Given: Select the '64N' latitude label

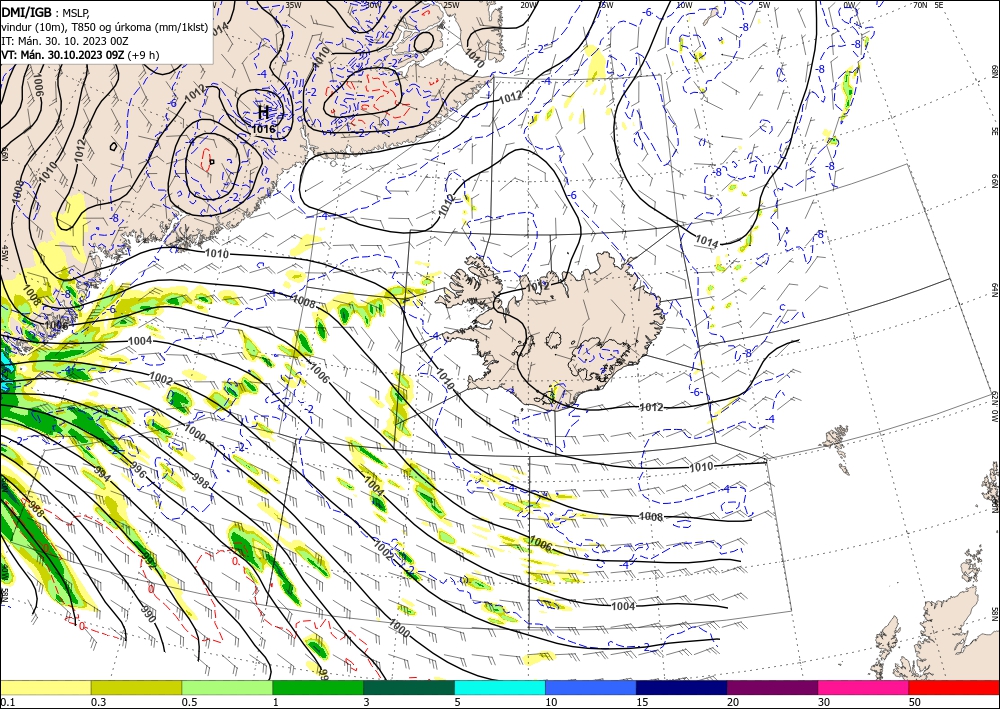Looking at the screenshot, I should coord(994,289).
